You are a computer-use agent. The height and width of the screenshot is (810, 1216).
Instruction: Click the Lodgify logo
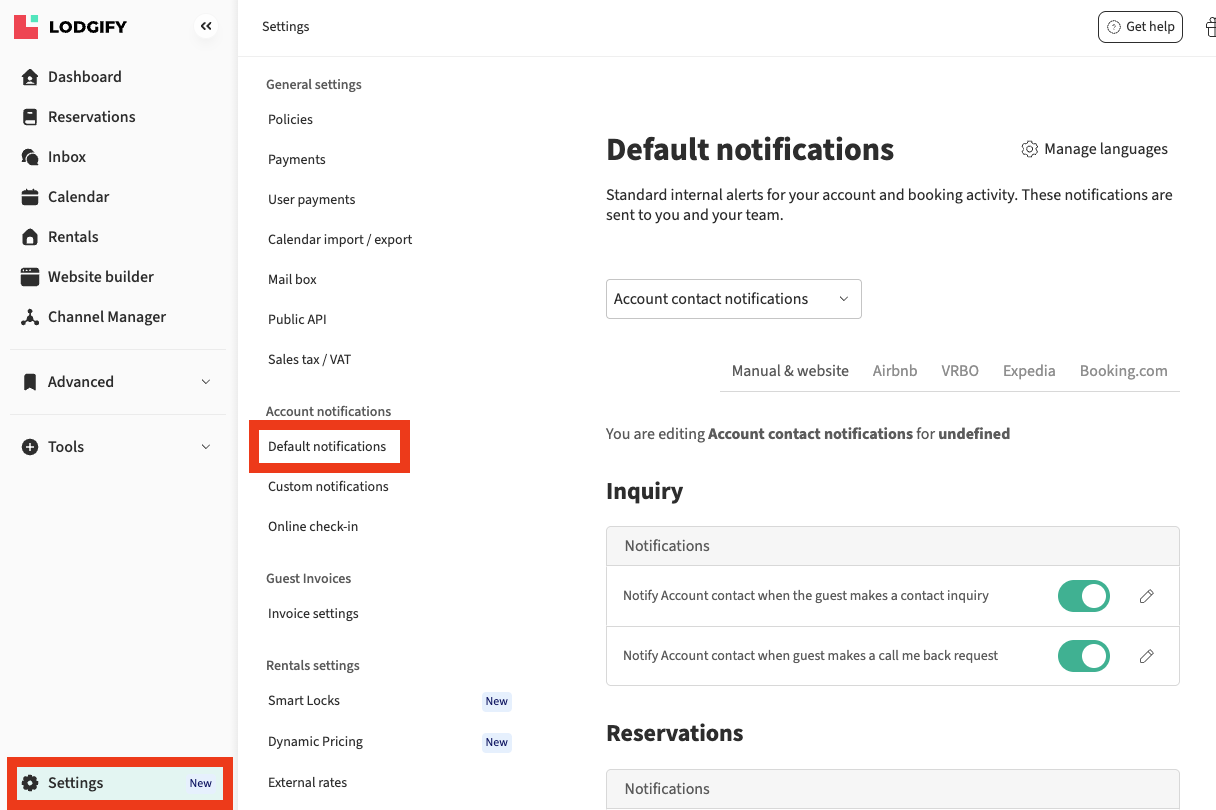point(70,27)
